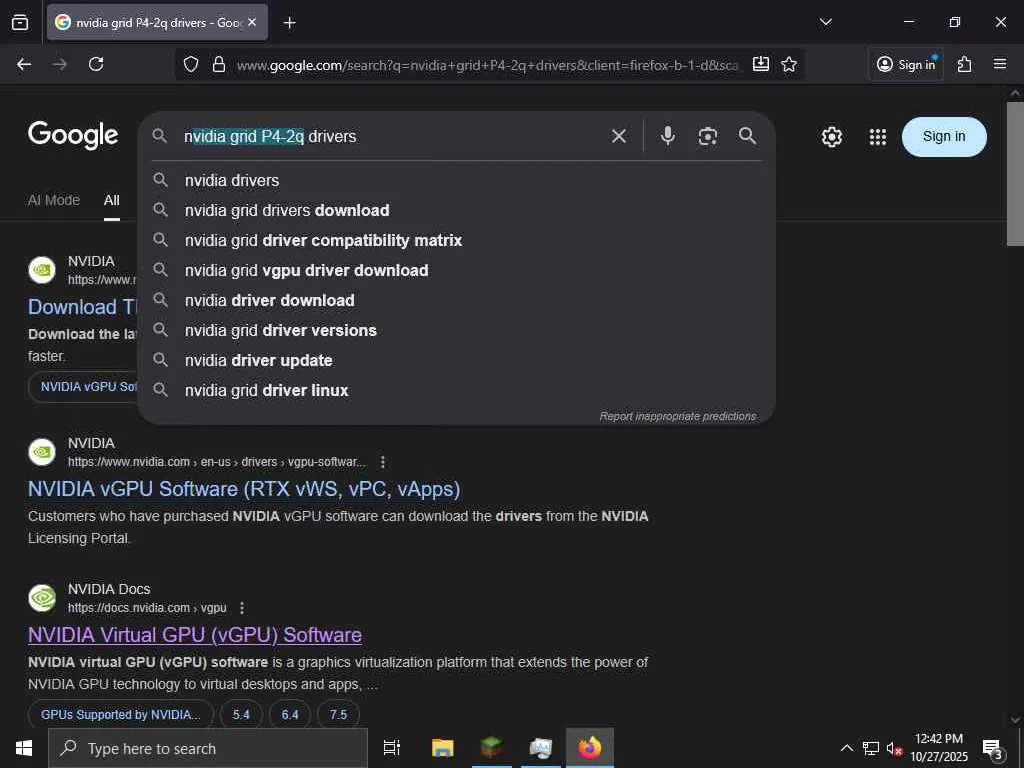Open more options for docs.nvidia.com result
Screen dimensions: 1024x768
tap(242, 608)
